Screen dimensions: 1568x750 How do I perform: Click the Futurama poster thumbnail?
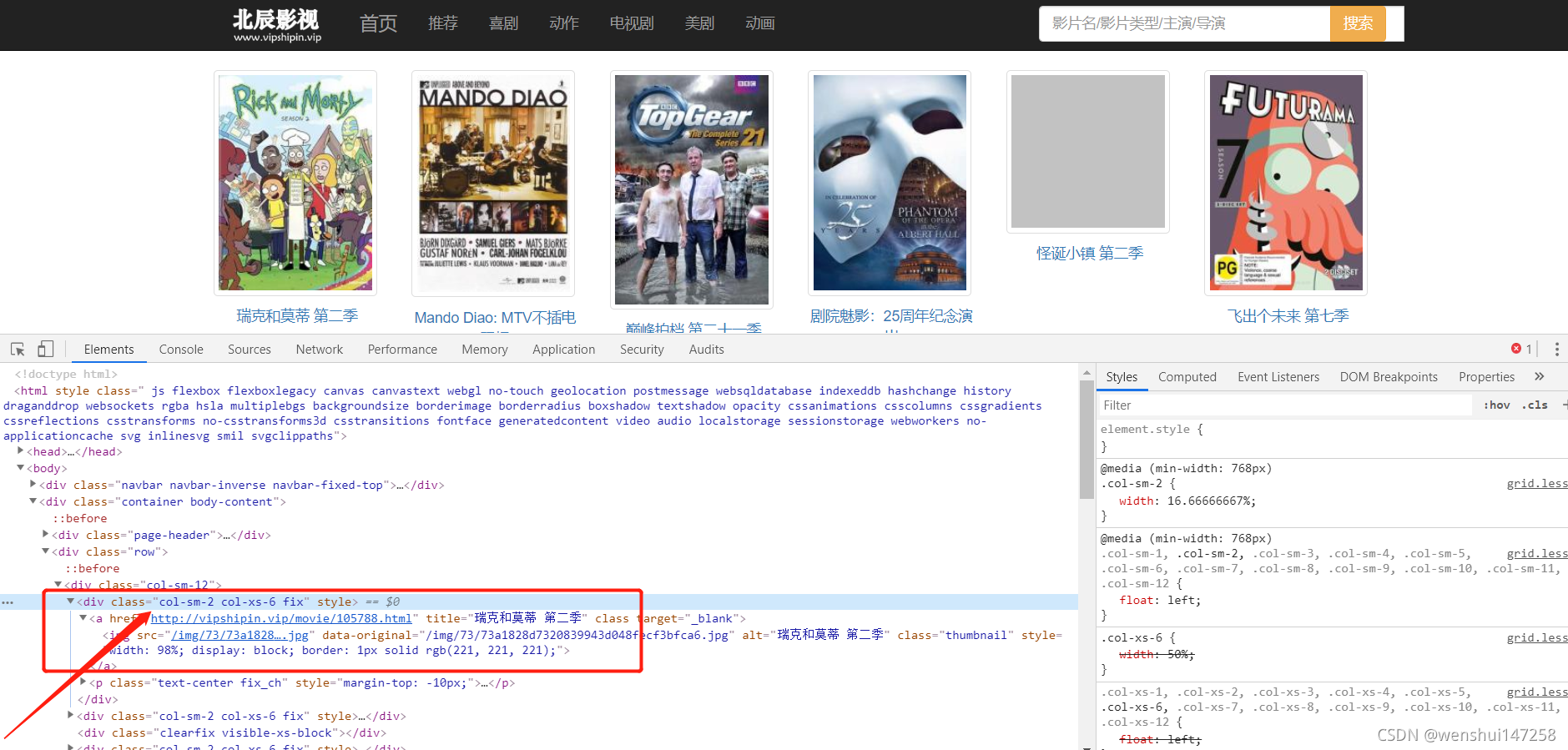tap(1286, 183)
